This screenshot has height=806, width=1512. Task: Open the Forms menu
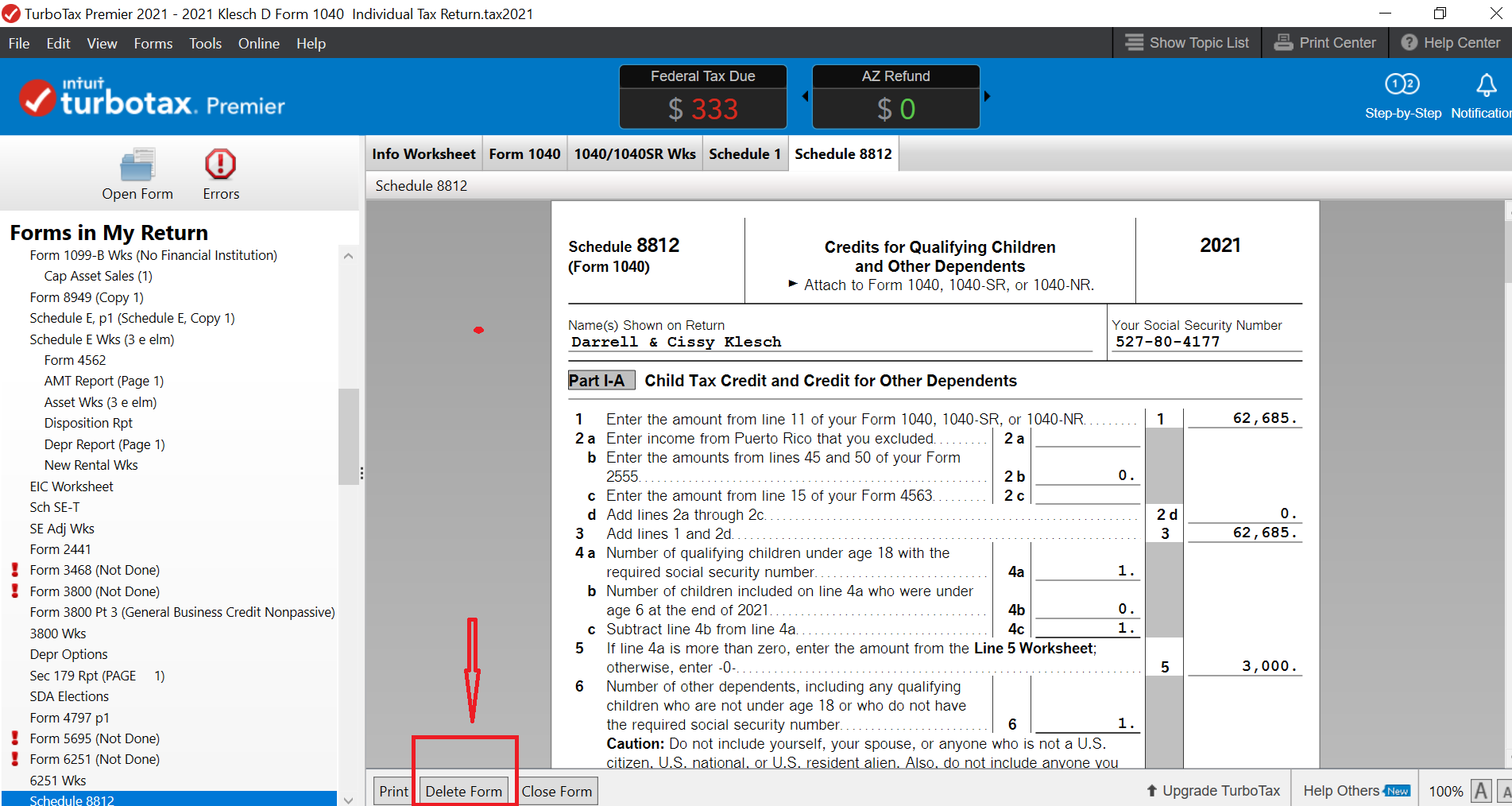pyautogui.click(x=153, y=44)
